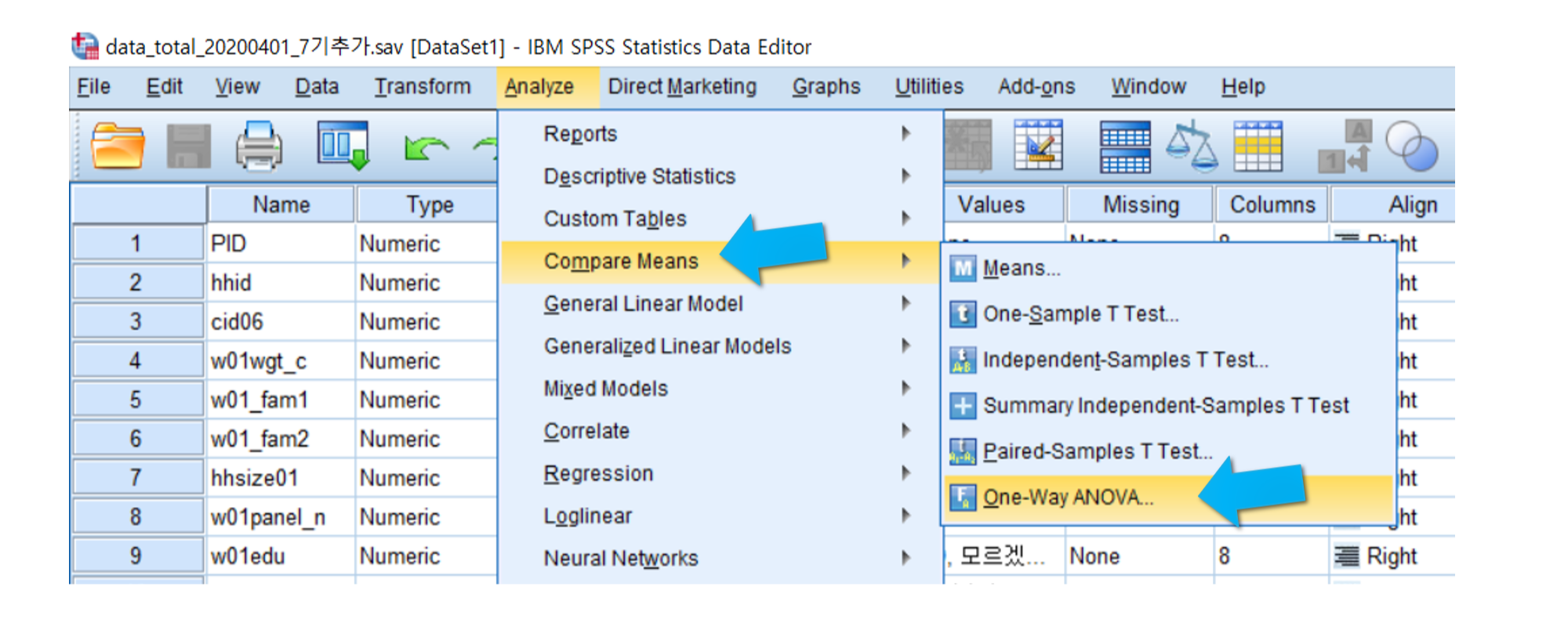Click the green Undo arrow icon

click(426, 147)
